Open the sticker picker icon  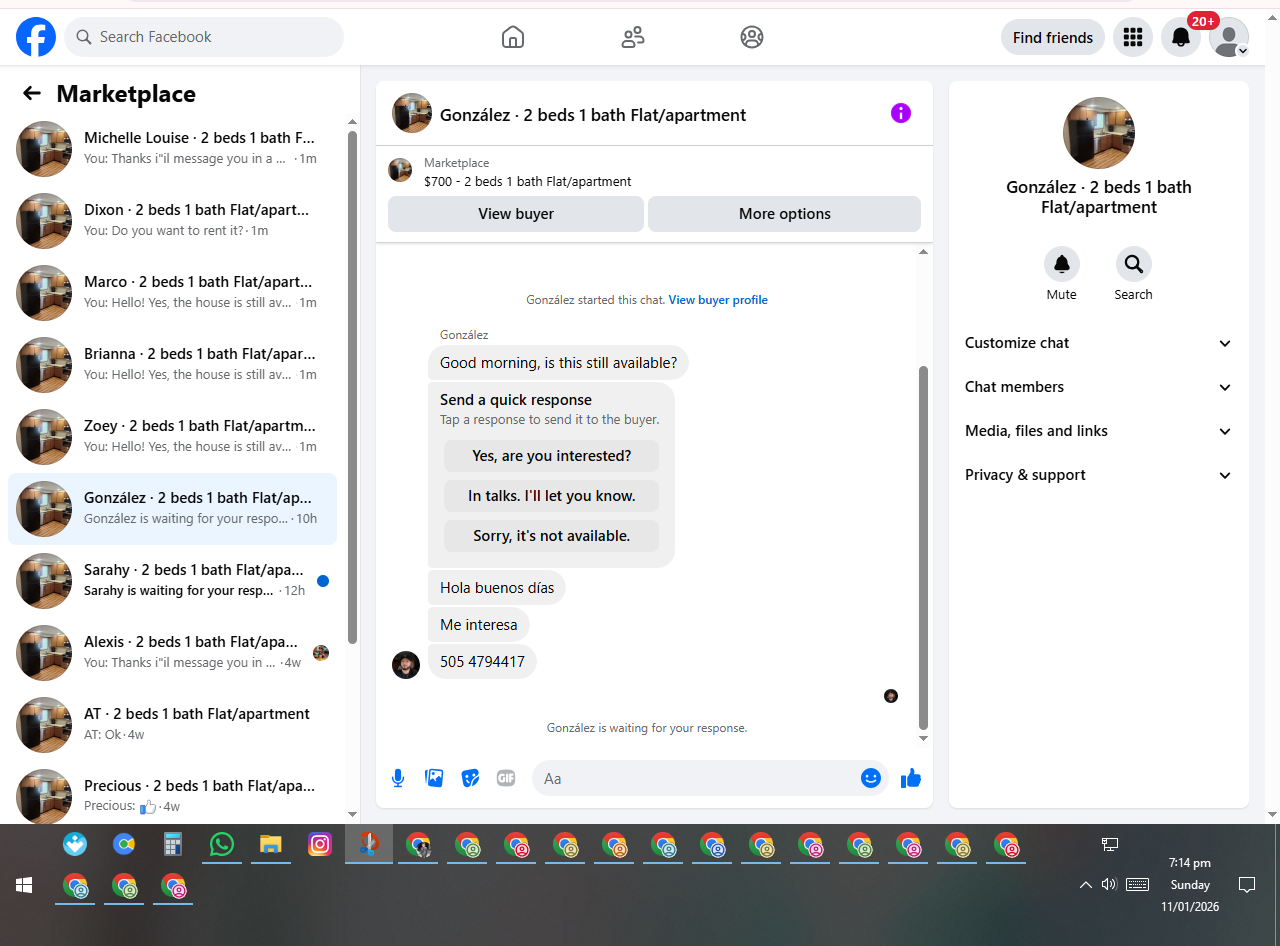(x=470, y=778)
